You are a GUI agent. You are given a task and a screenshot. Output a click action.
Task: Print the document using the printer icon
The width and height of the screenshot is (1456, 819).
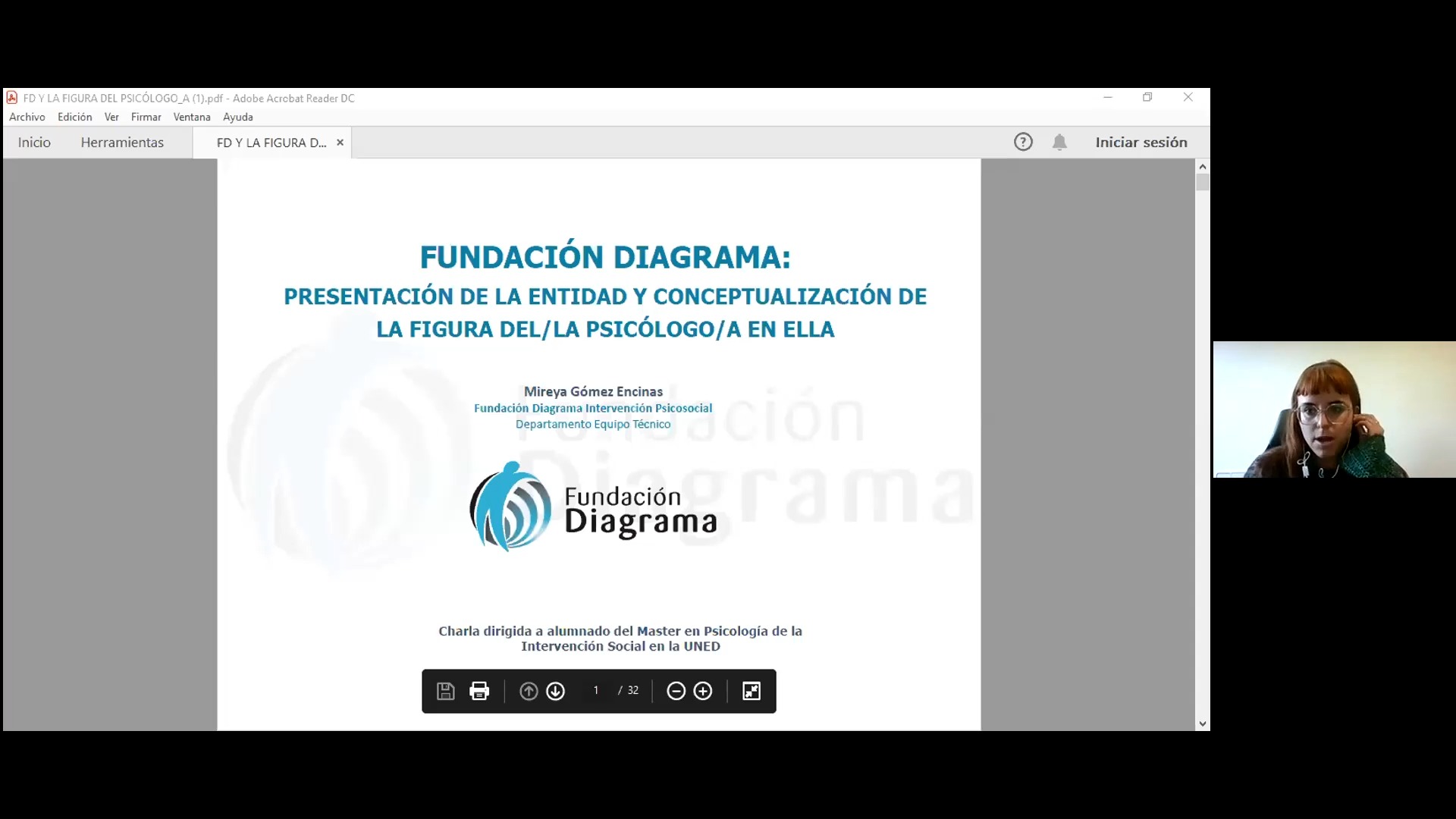479,691
